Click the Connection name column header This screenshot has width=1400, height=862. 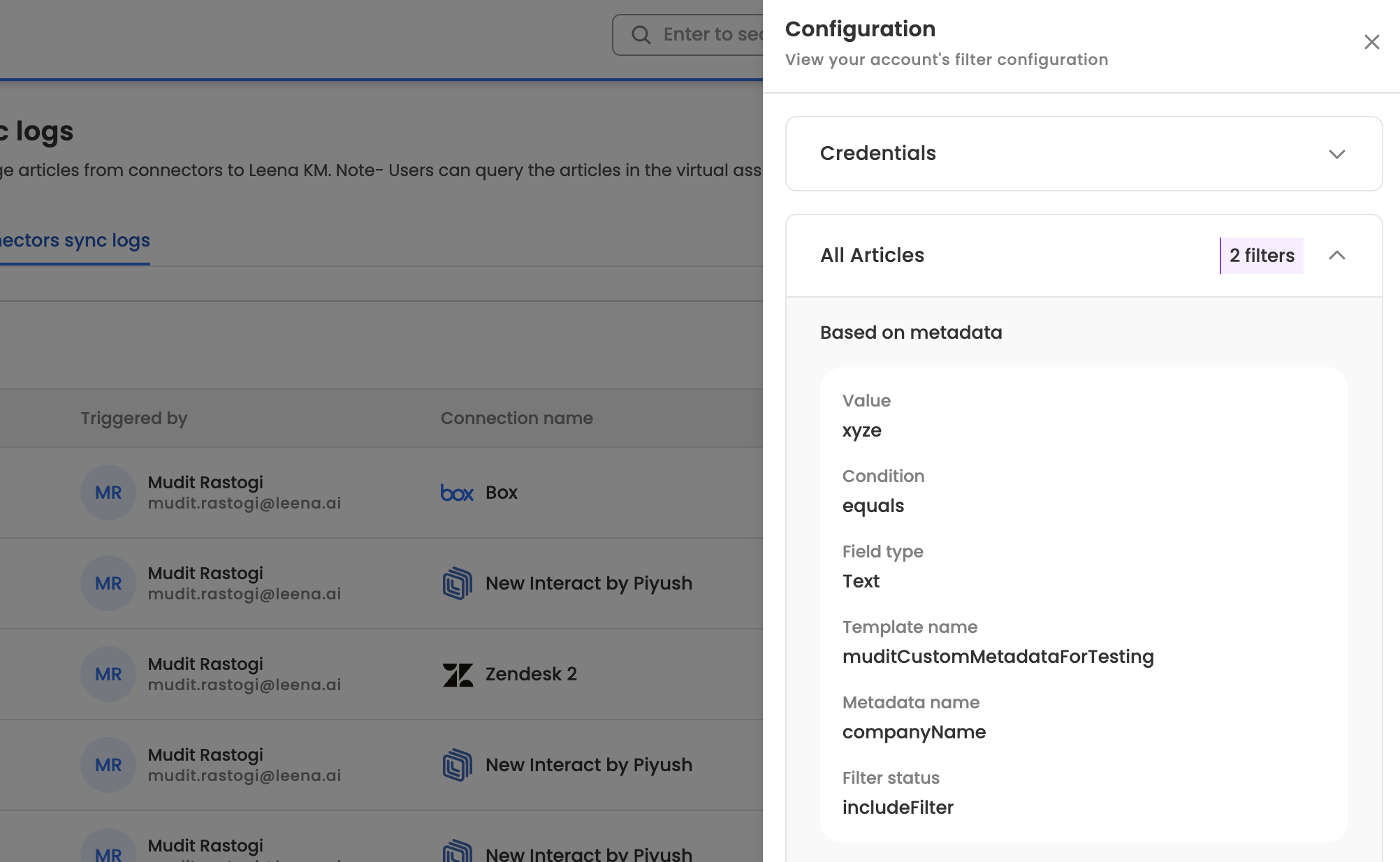click(x=516, y=418)
